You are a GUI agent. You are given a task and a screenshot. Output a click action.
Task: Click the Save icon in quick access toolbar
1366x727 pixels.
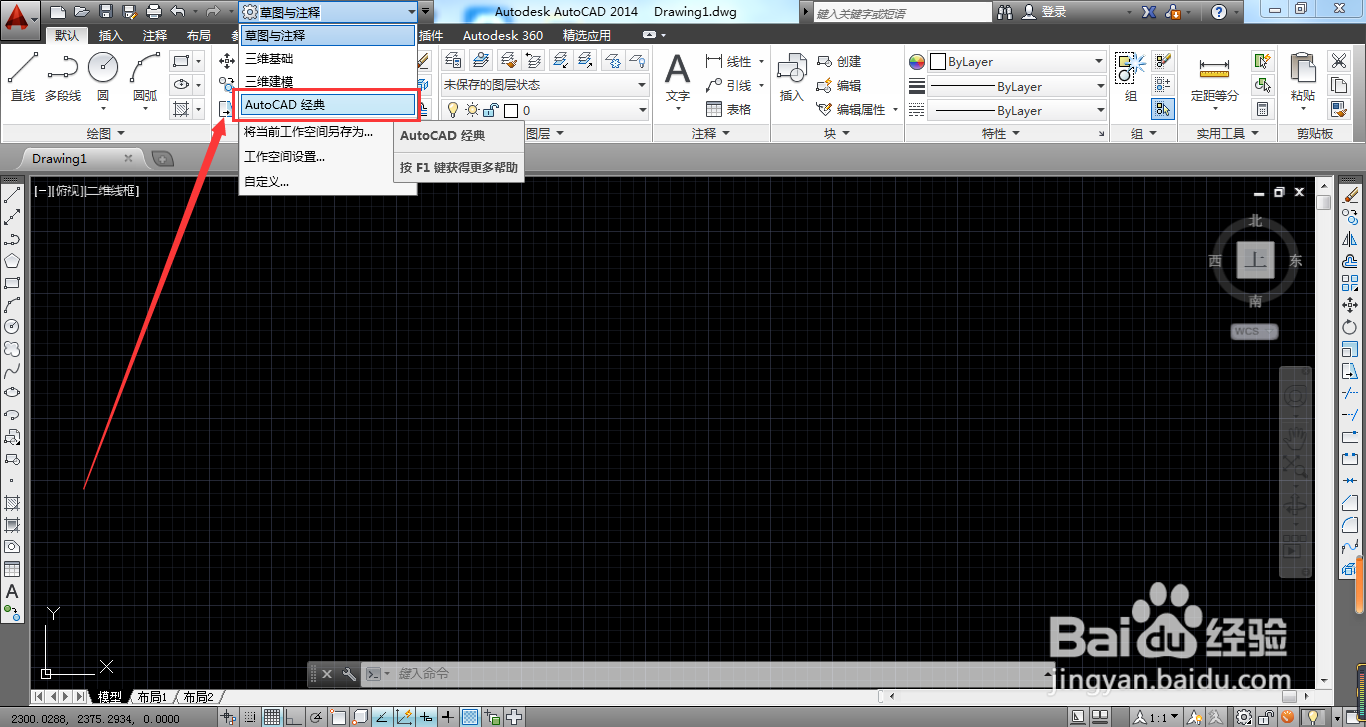(106, 12)
